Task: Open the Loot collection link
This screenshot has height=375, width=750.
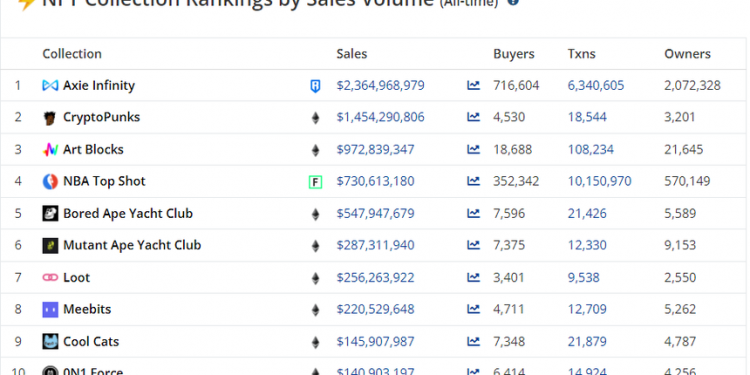Action: 77,277
